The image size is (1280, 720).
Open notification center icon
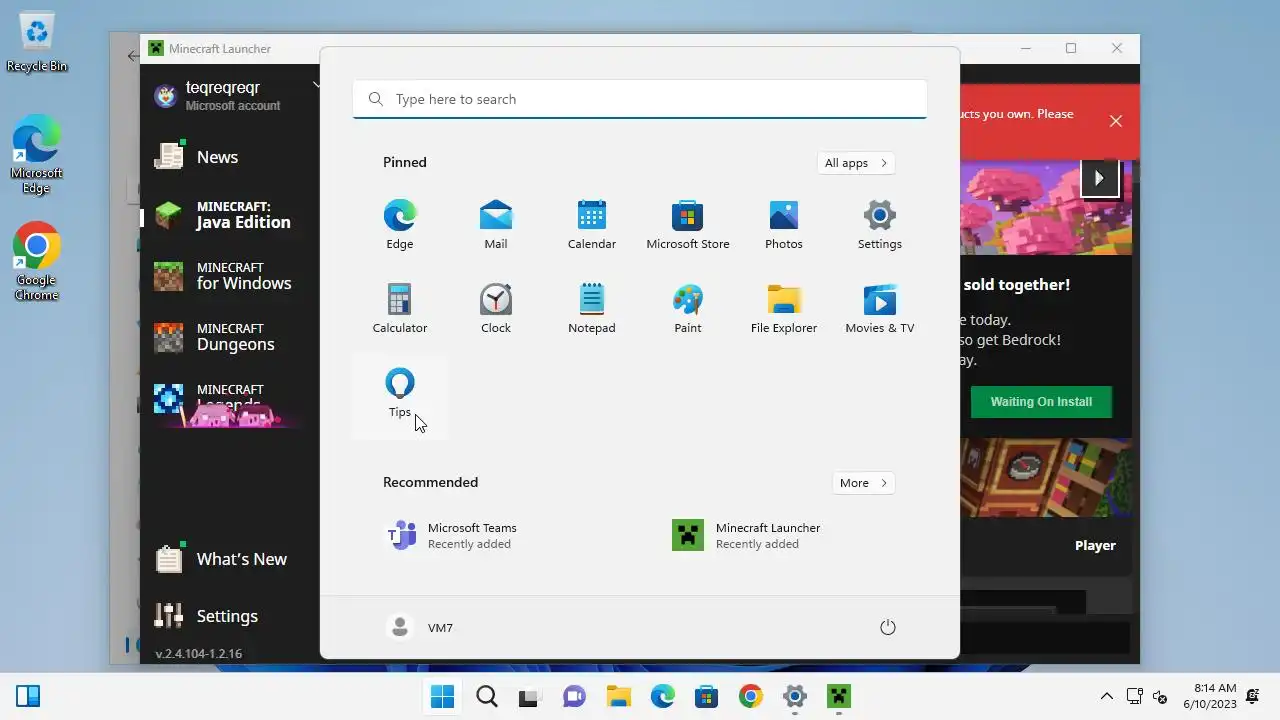1253,696
